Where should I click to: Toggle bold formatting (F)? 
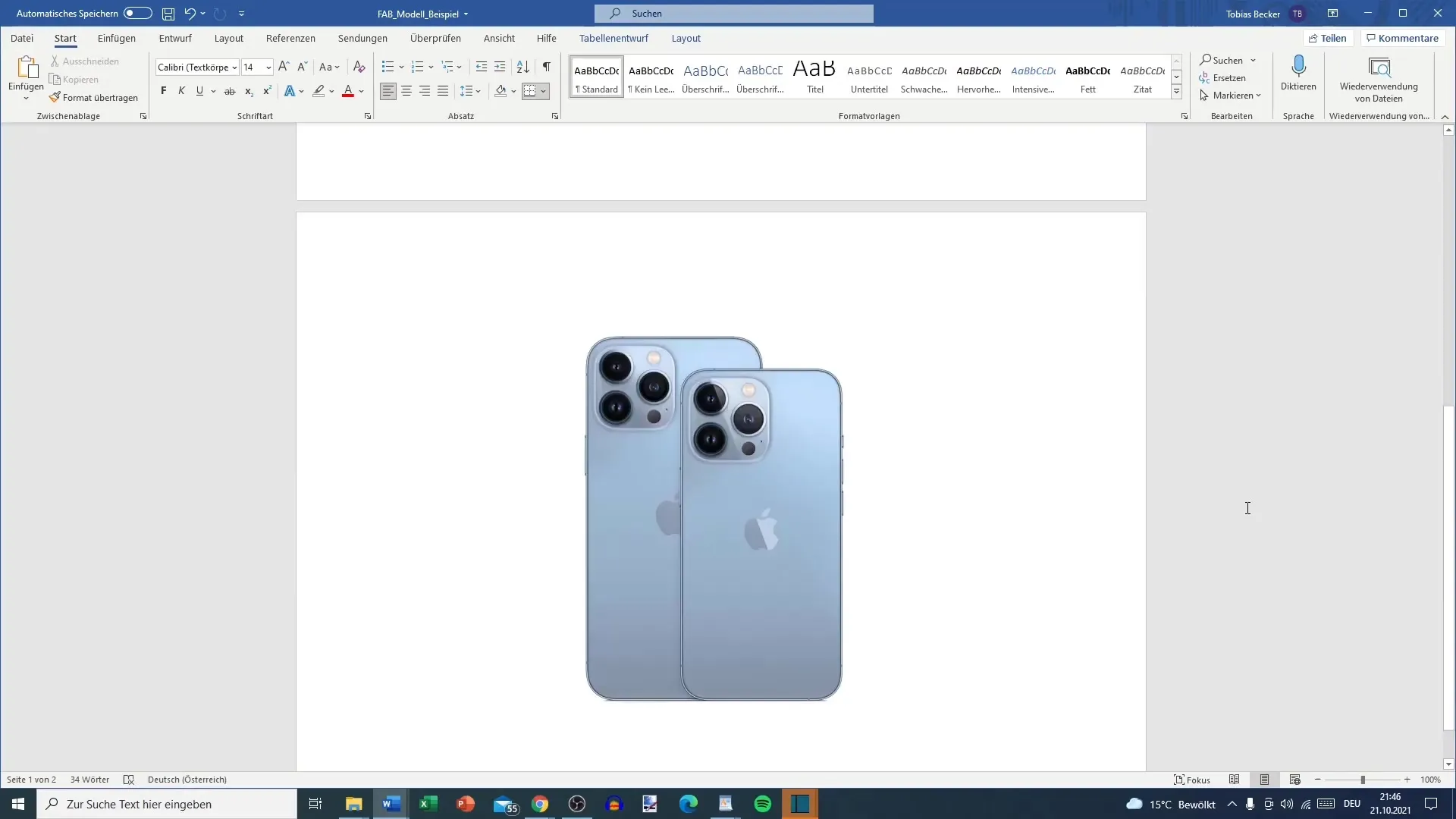[163, 91]
